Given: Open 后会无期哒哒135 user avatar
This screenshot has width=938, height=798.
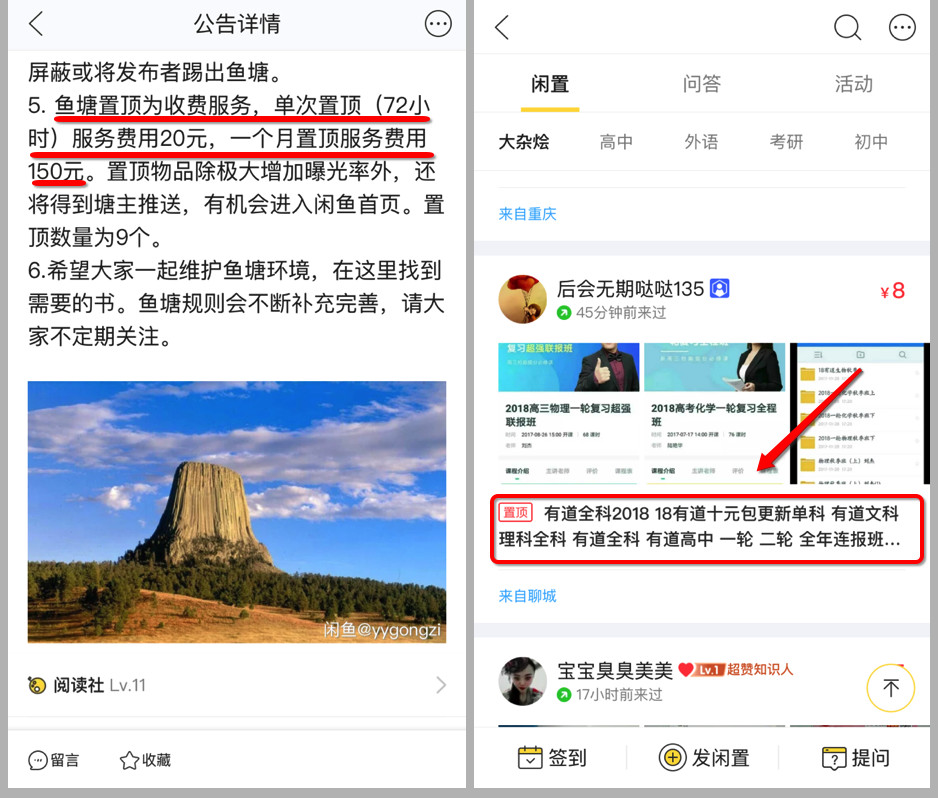Looking at the screenshot, I should click(x=522, y=299).
